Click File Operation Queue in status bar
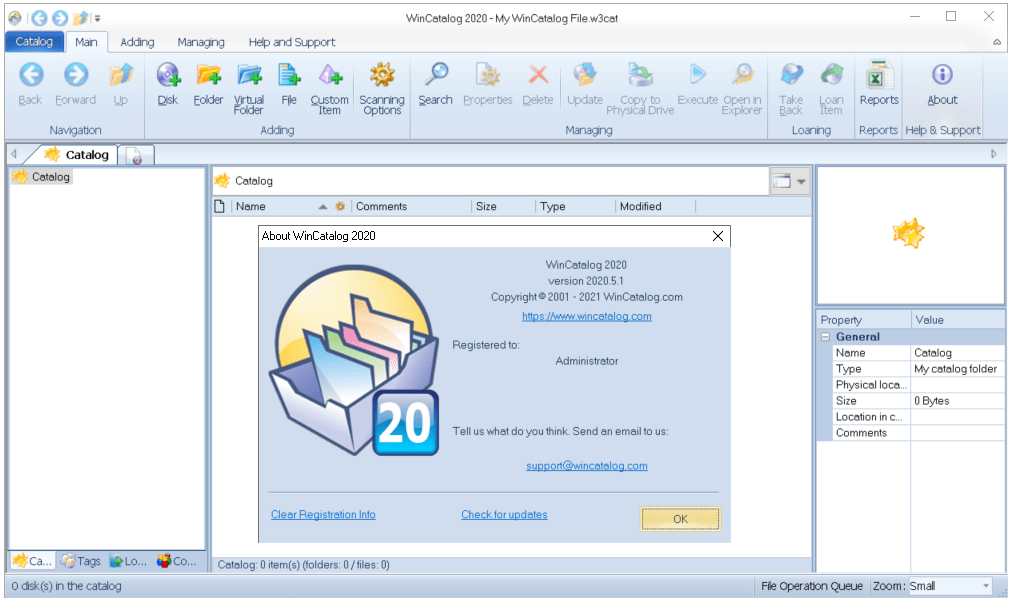This screenshot has width=1010, height=600. click(x=812, y=586)
